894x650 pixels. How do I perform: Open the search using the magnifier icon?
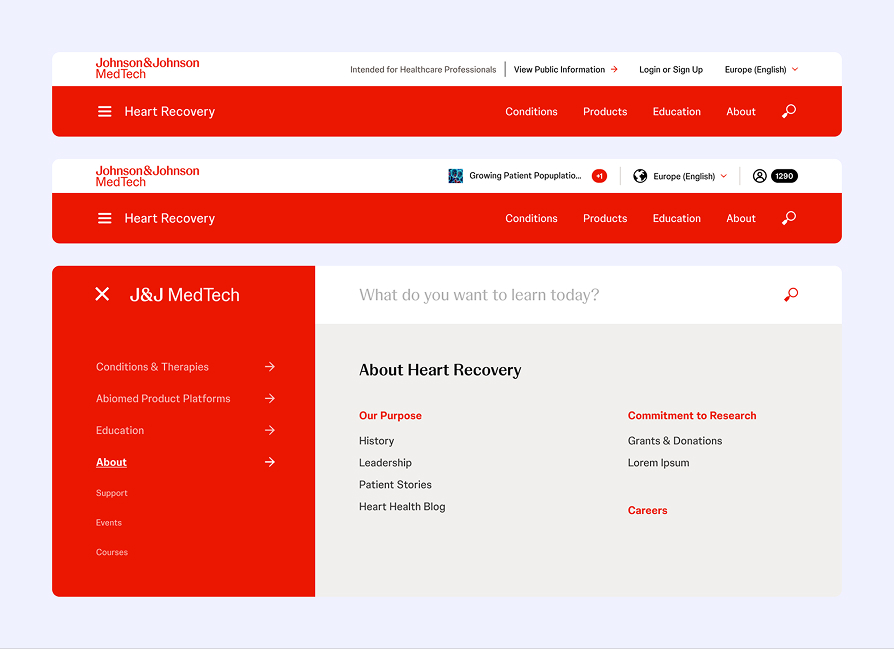[x=788, y=111]
